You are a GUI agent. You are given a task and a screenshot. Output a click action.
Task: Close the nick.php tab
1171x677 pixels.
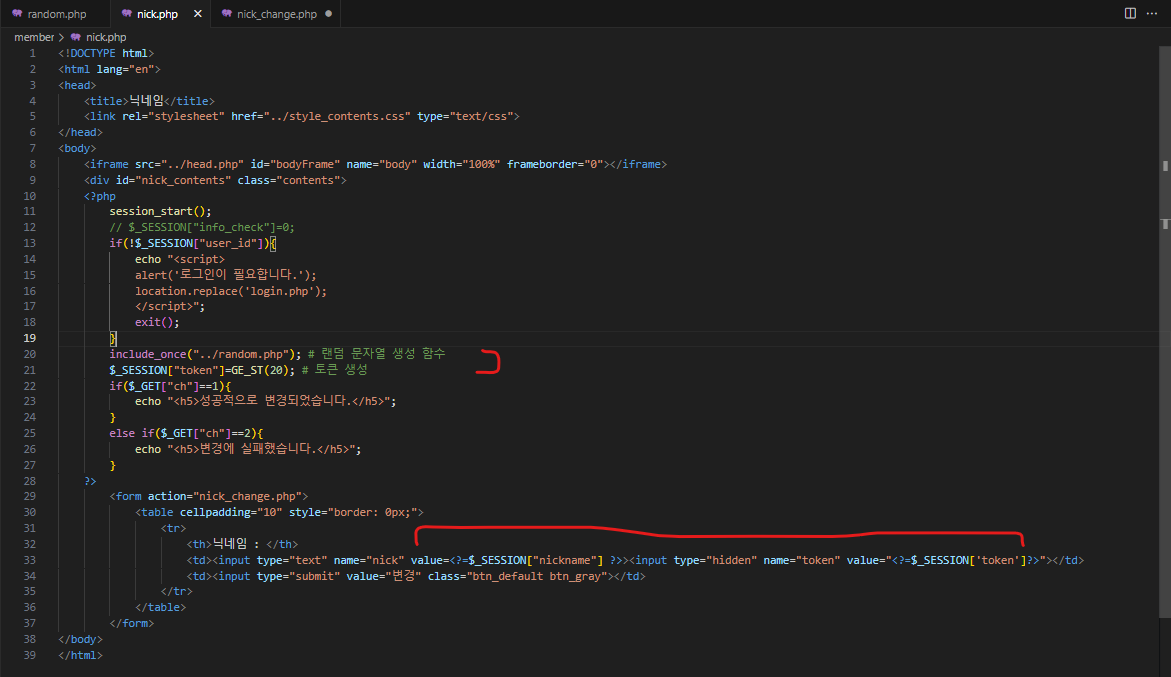click(198, 13)
